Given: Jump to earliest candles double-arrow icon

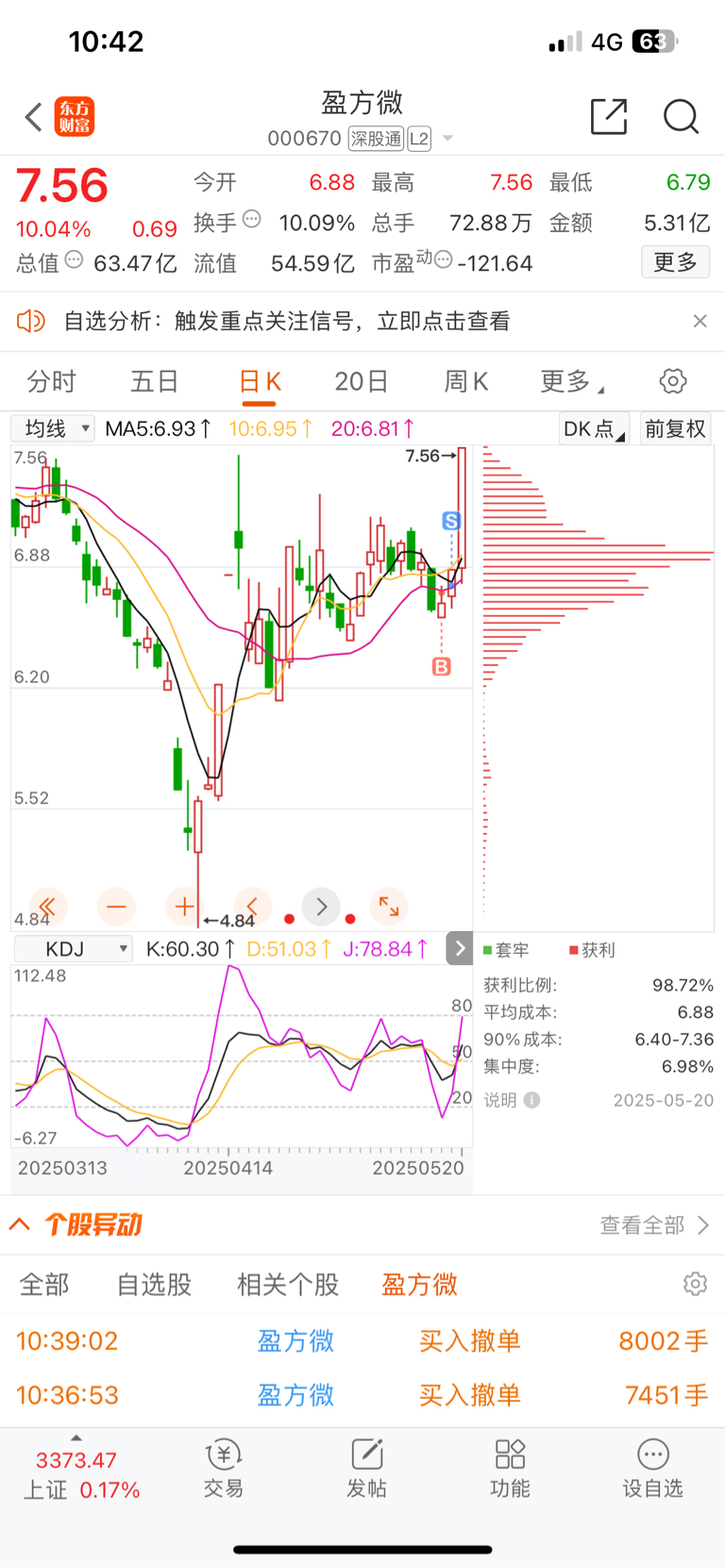Looking at the screenshot, I should [48, 907].
